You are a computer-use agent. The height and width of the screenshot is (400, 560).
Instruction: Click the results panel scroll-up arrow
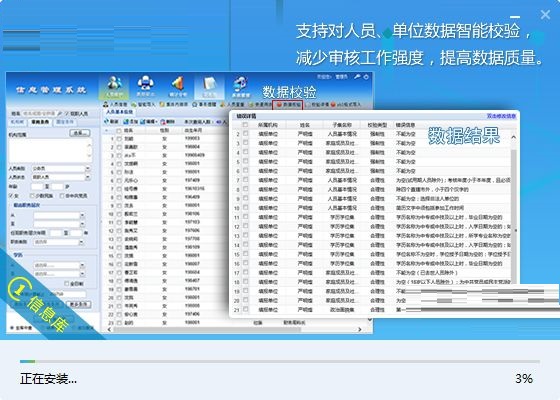(x=514, y=137)
